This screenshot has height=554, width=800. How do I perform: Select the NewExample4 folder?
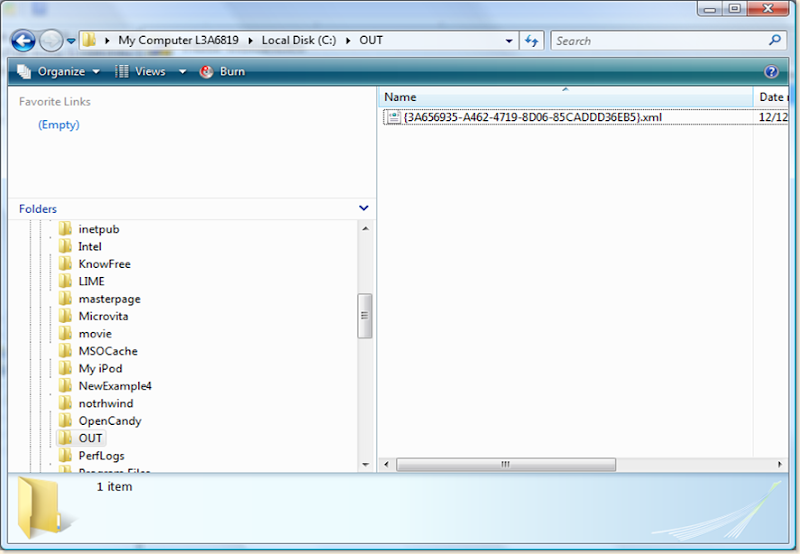tap(115, 386)
